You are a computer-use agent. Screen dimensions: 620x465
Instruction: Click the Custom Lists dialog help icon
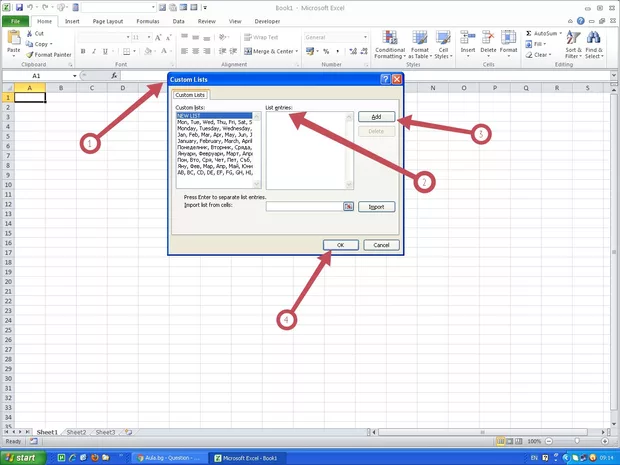[385, 79]
